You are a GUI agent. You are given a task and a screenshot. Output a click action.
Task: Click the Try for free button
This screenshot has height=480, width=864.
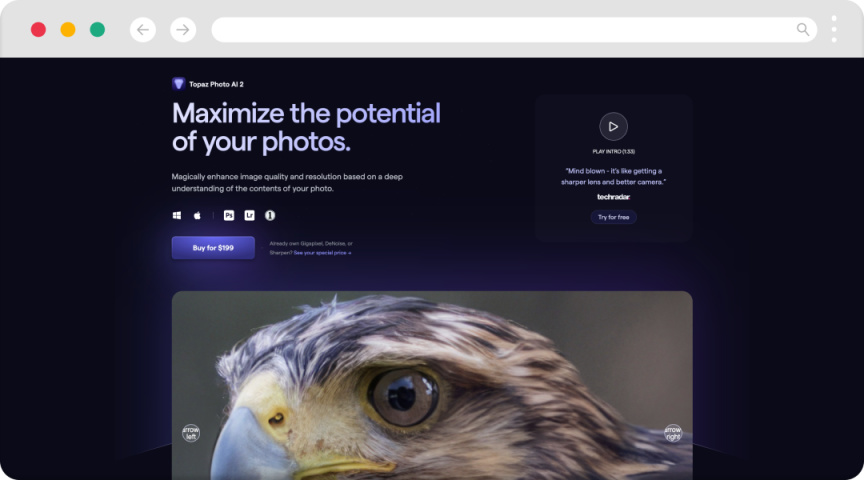tap(613, 217)
